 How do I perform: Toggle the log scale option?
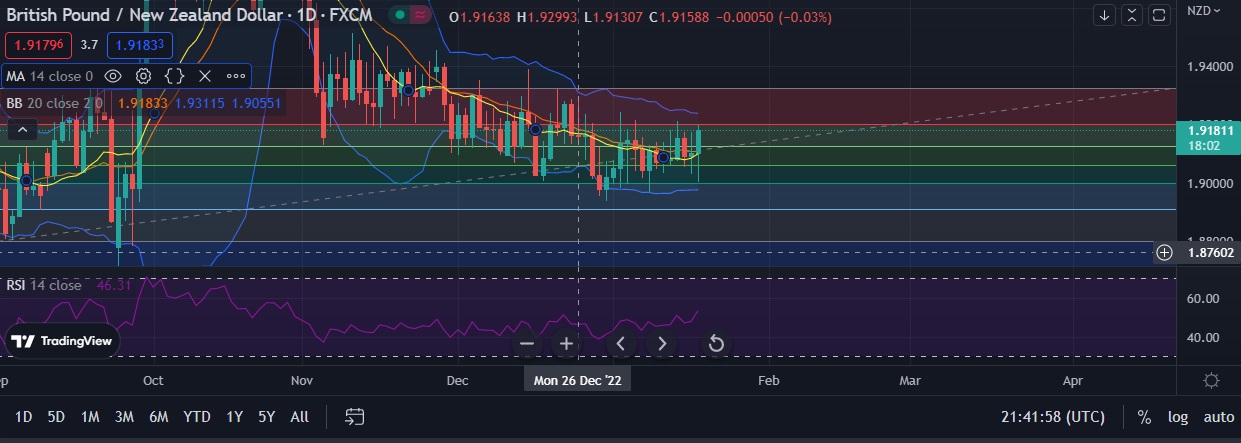point(1177,417)
